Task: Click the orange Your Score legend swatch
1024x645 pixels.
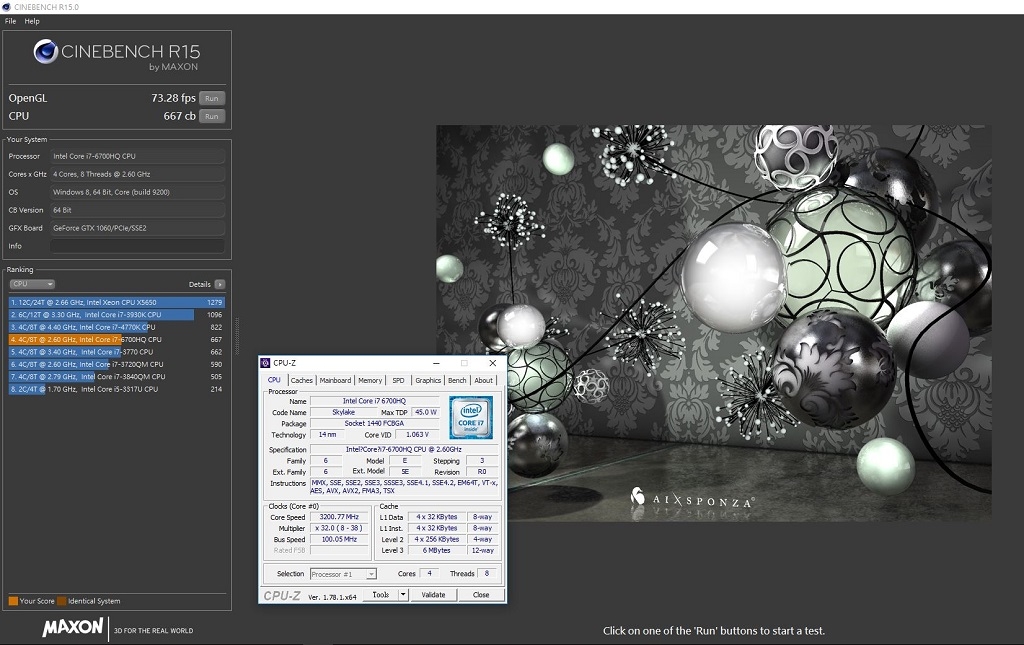Action: (x=13, y=601)
